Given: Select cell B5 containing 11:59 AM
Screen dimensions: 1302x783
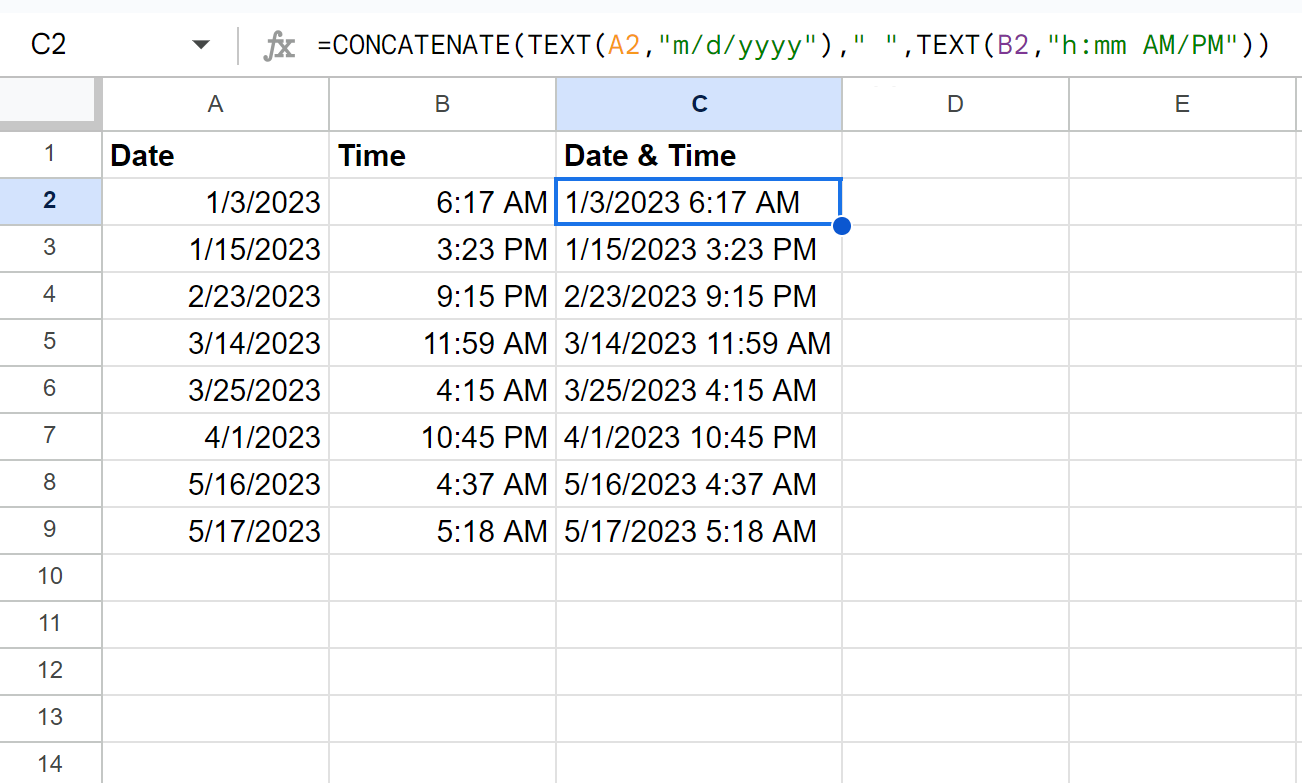Looking at the screenshot, I should 442,343.
